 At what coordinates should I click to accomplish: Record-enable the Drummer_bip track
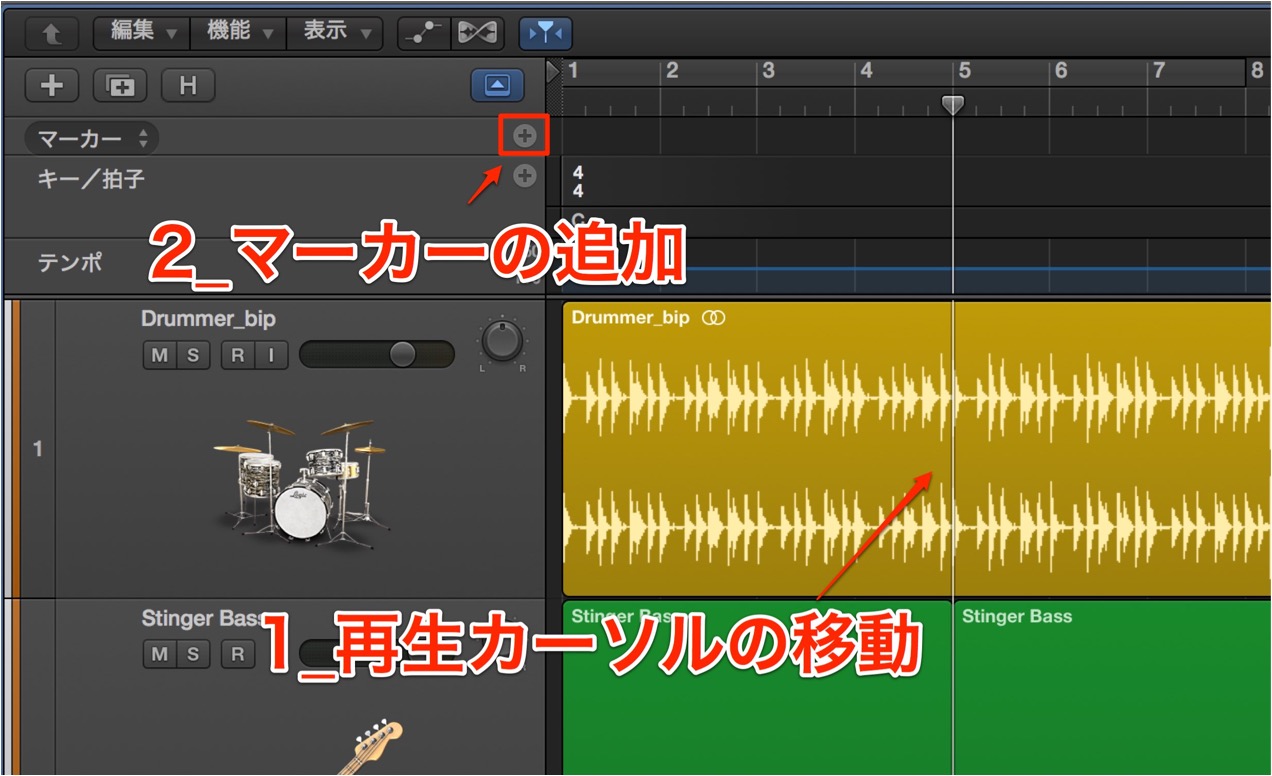pyautogui.click(x=238, y=354)
